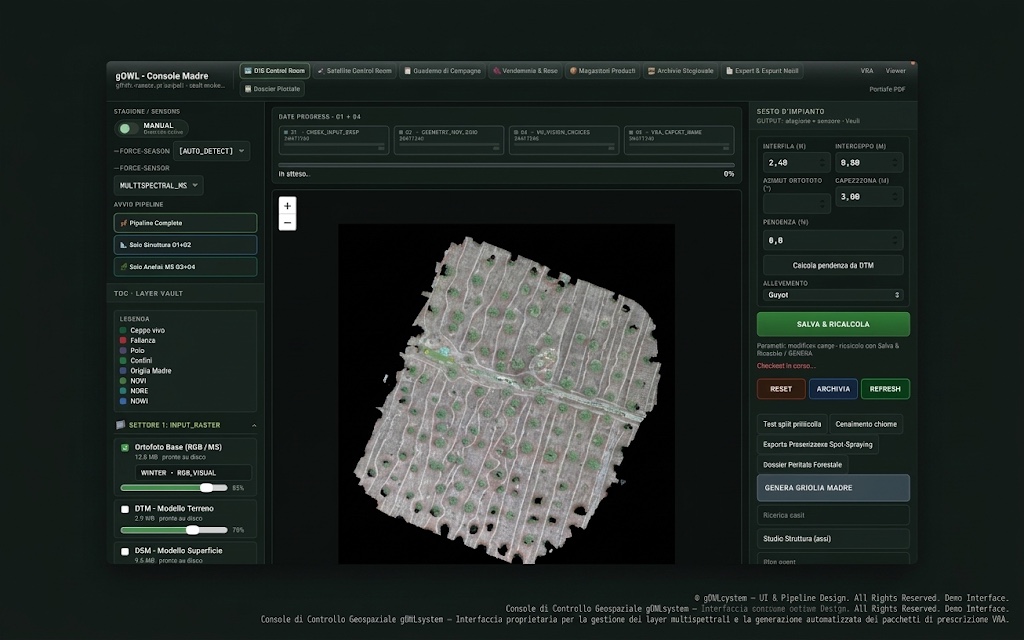Toggle the MANUAL mode switch
Screen dimensions: 1024x640
tap(128, 129)
